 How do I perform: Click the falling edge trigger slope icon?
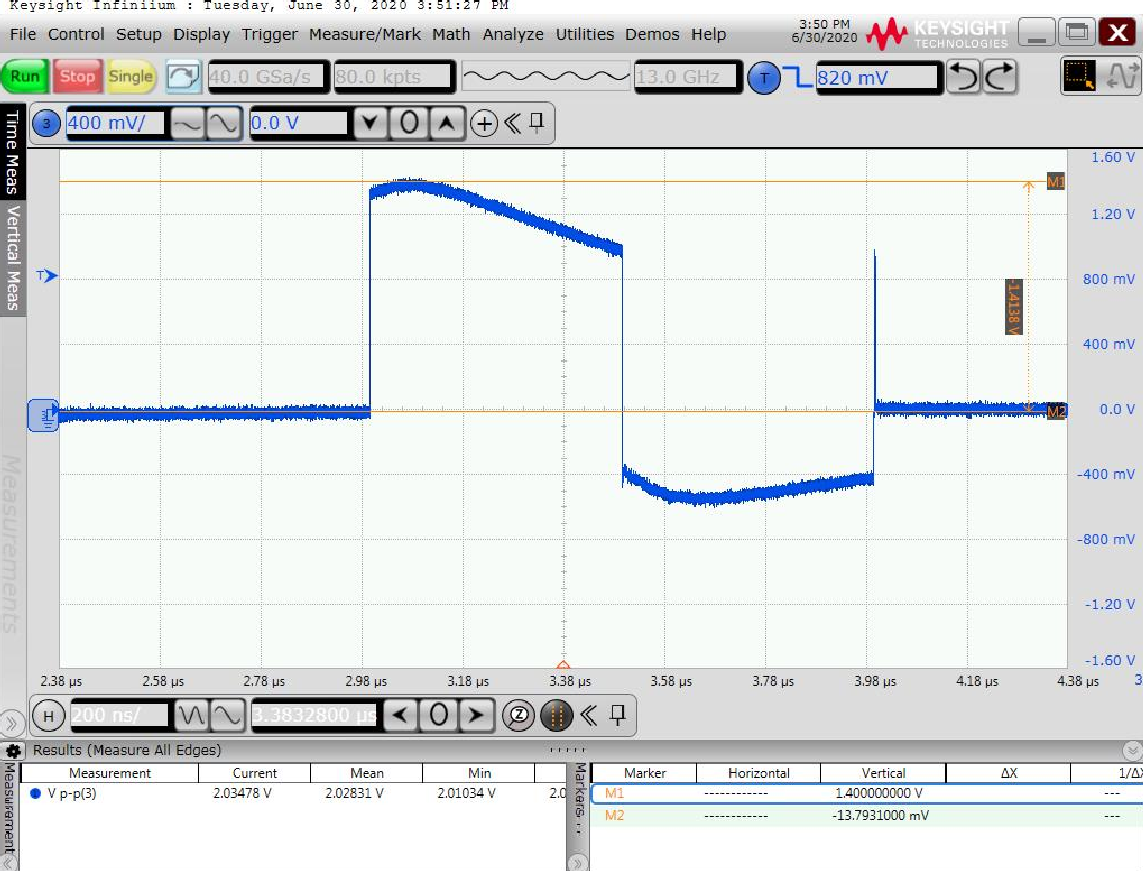(800, 77)
